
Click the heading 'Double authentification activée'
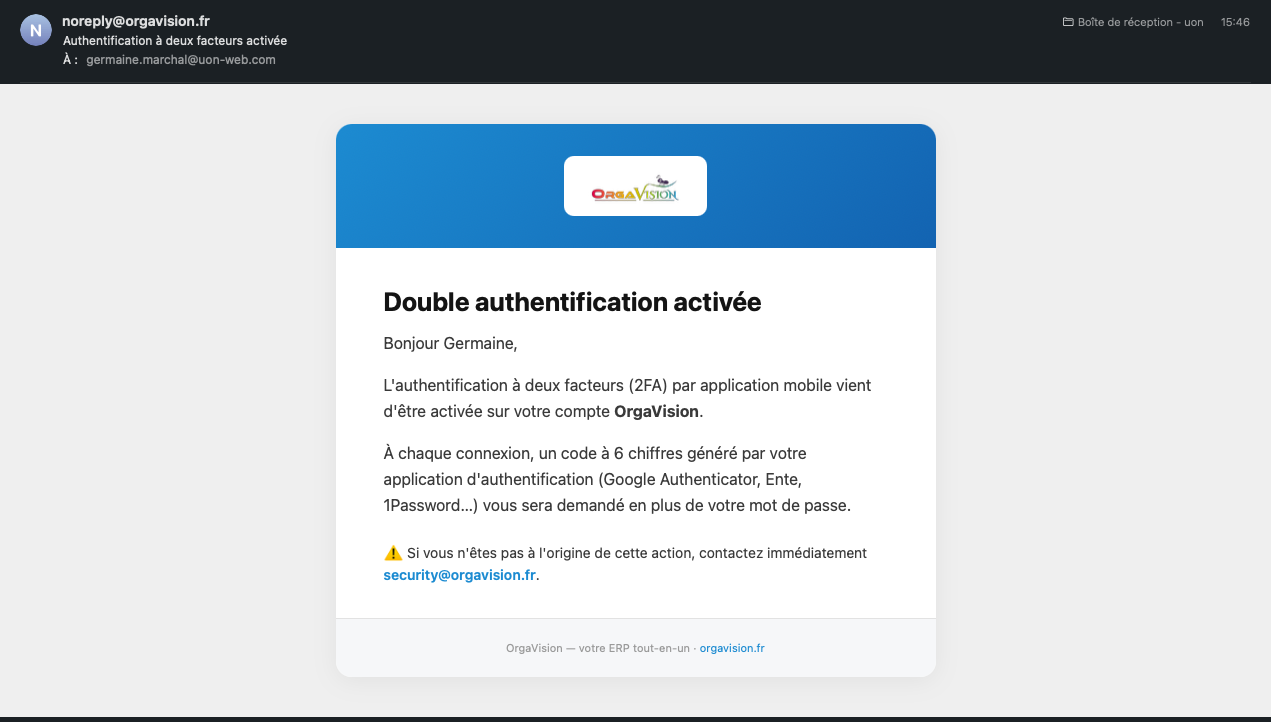pos(572,302)
